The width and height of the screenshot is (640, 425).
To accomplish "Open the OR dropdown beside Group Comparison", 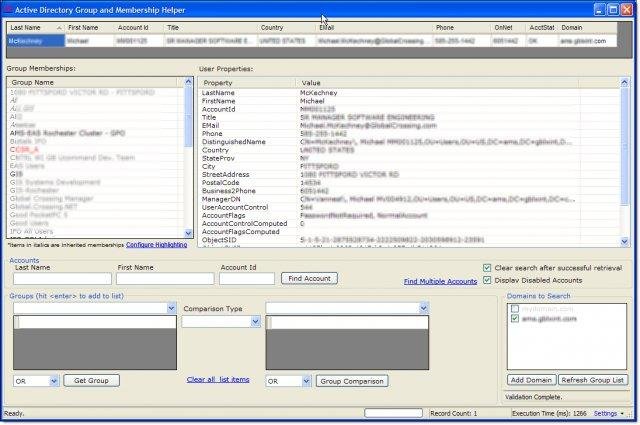I will coord(305,381).
